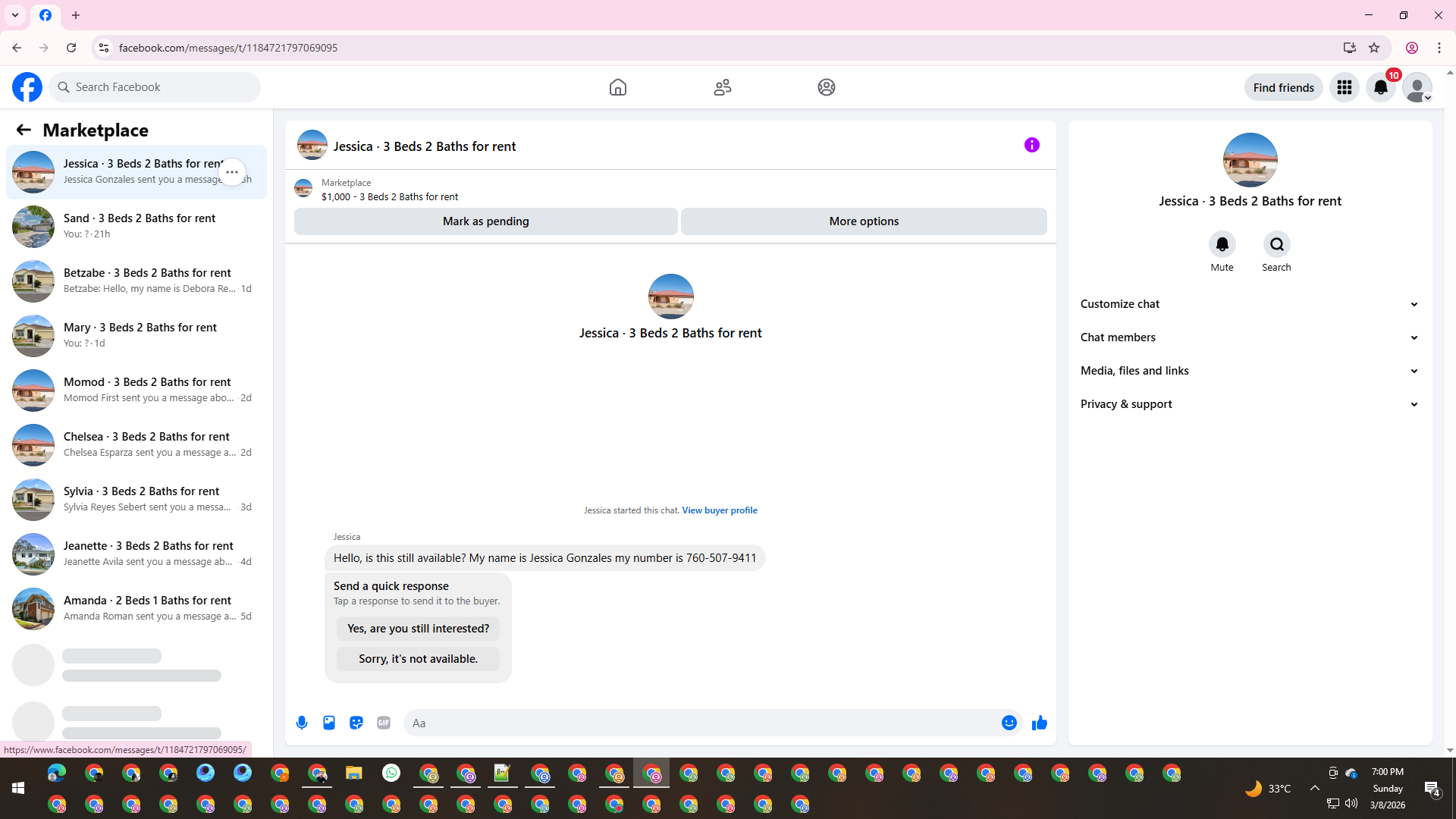This screenshot has height=819, width=1456.
Task: Expand Customize chat section
Action: click(x=1249, y=304)
